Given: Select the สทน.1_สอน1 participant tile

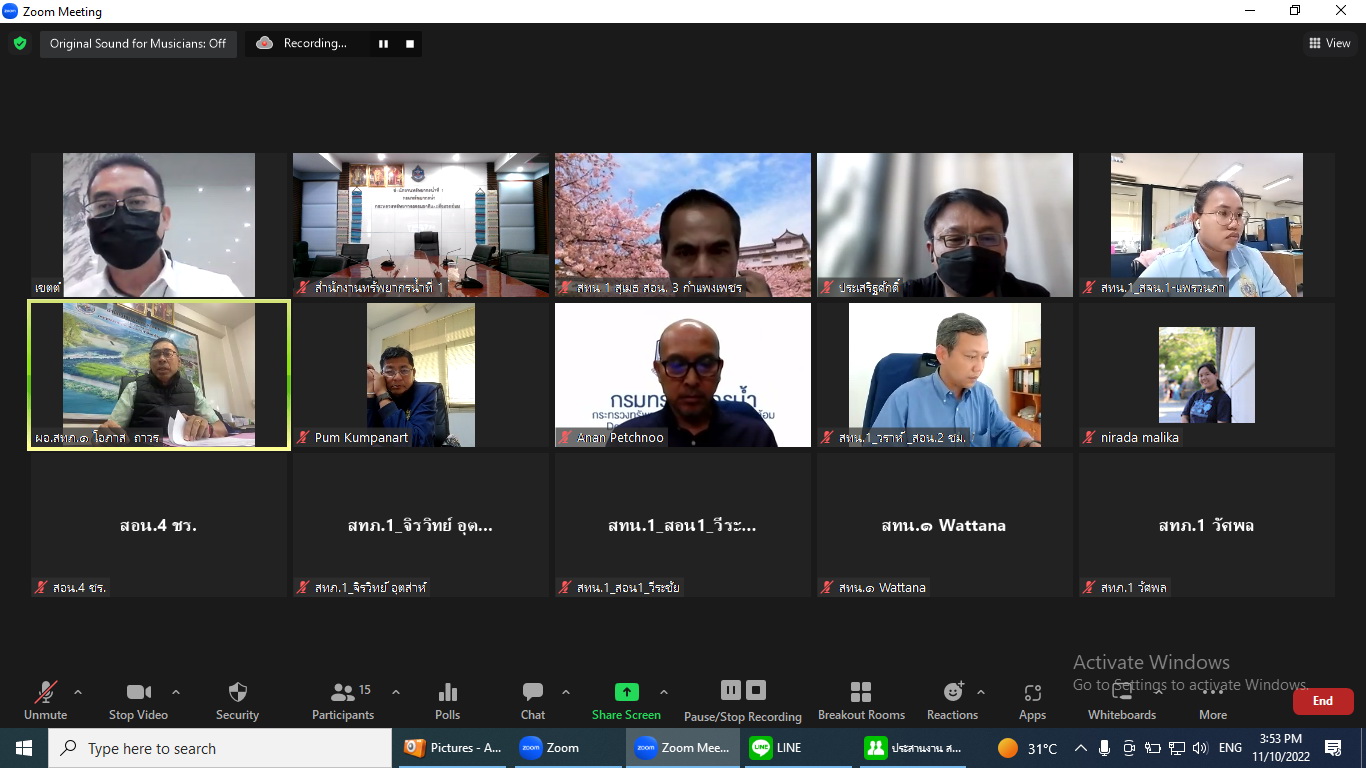Looking at the screenshot, I should [683, 525].
